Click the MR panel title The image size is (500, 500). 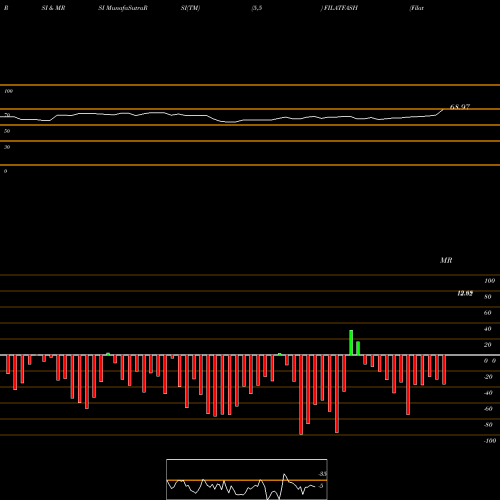[x=446, y=260]
